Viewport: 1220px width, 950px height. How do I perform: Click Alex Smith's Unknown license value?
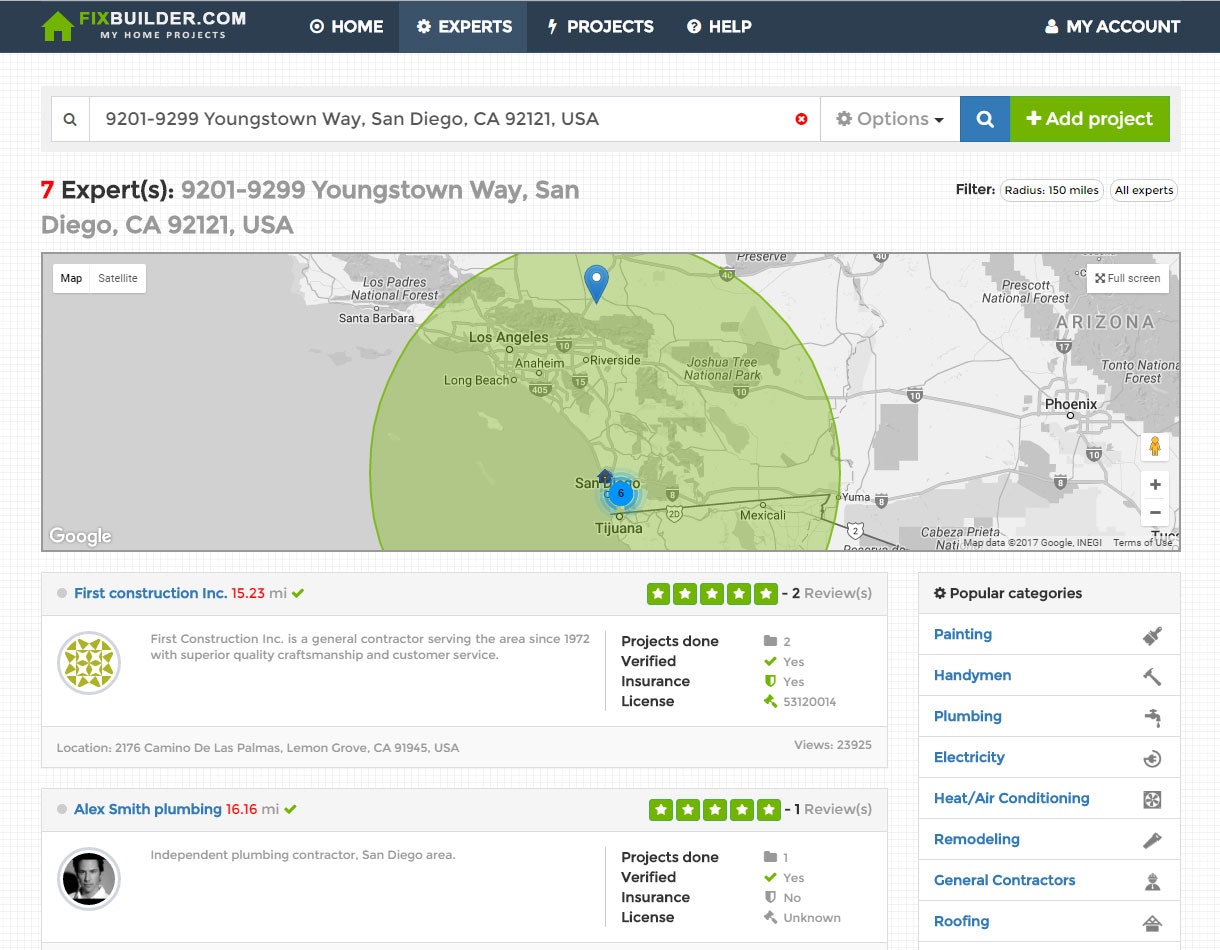[x=812, y=918]
